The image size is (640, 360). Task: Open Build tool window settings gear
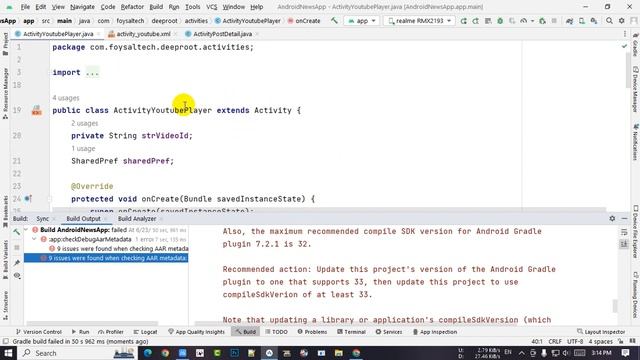point(612,219)
